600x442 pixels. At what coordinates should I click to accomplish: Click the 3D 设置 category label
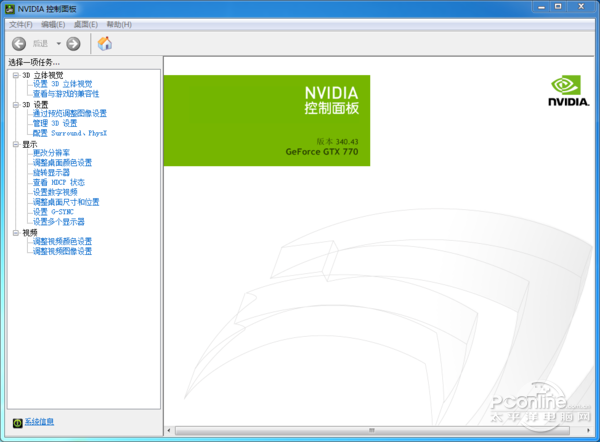tap(35, 105)
